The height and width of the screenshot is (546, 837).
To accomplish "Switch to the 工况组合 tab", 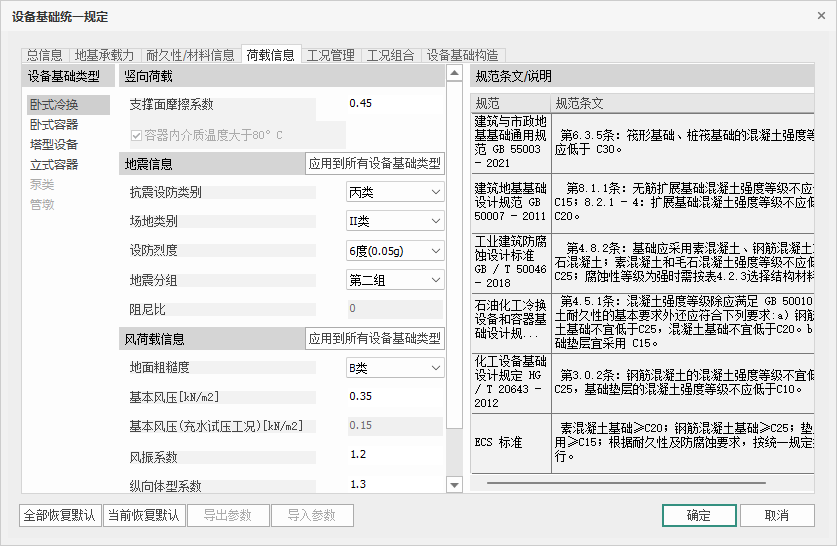I will (x=389, y=55).
